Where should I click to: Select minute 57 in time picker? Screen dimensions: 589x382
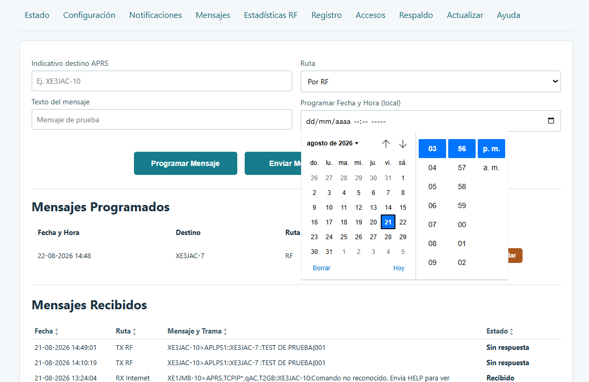tap(462, 168)
